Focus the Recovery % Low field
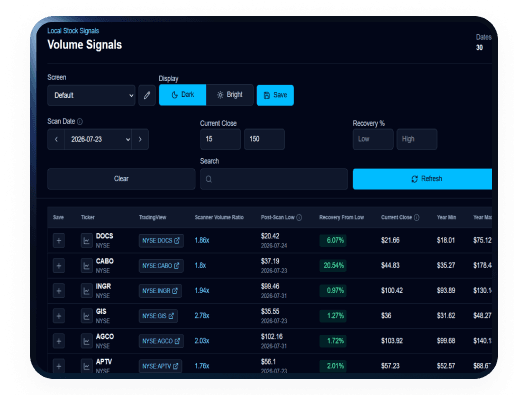 tap(373, 139)
